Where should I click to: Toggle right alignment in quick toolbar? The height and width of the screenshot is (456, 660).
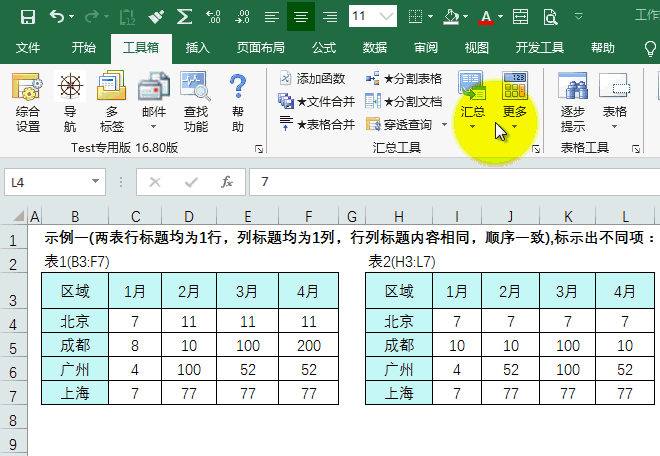tap(330, 16)
